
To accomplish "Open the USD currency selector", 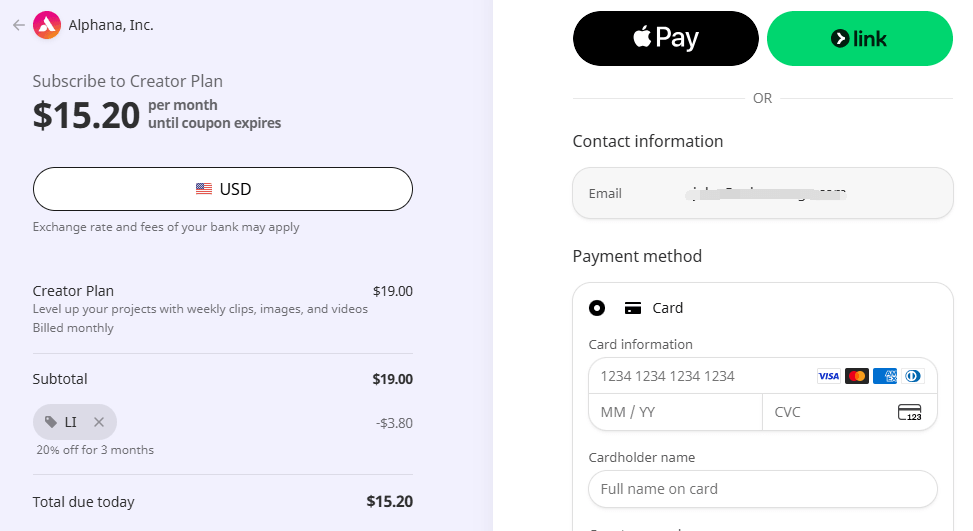I will tap(223, 189).
